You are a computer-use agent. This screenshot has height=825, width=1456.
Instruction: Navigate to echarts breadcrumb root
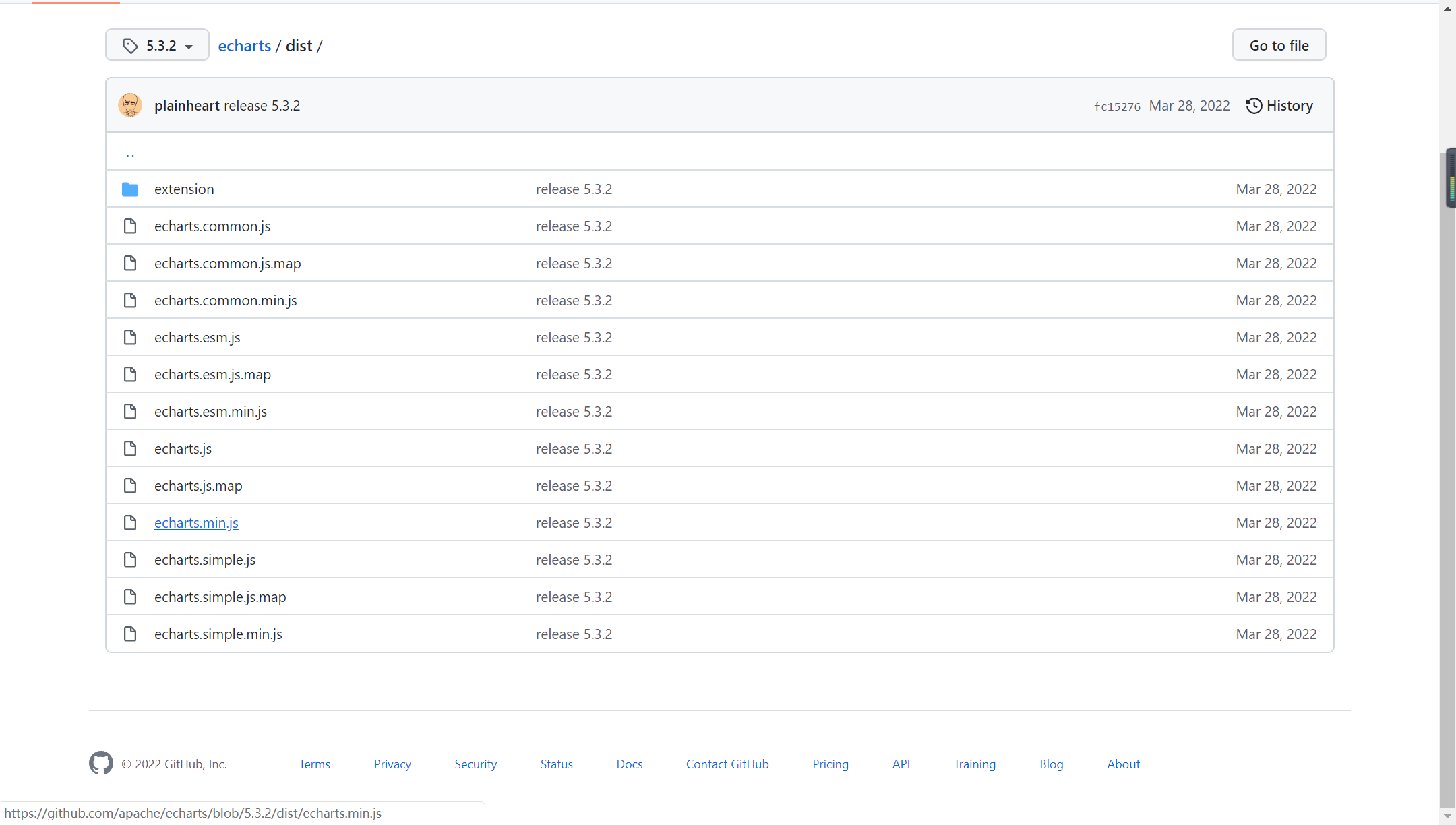click(244, 46)
